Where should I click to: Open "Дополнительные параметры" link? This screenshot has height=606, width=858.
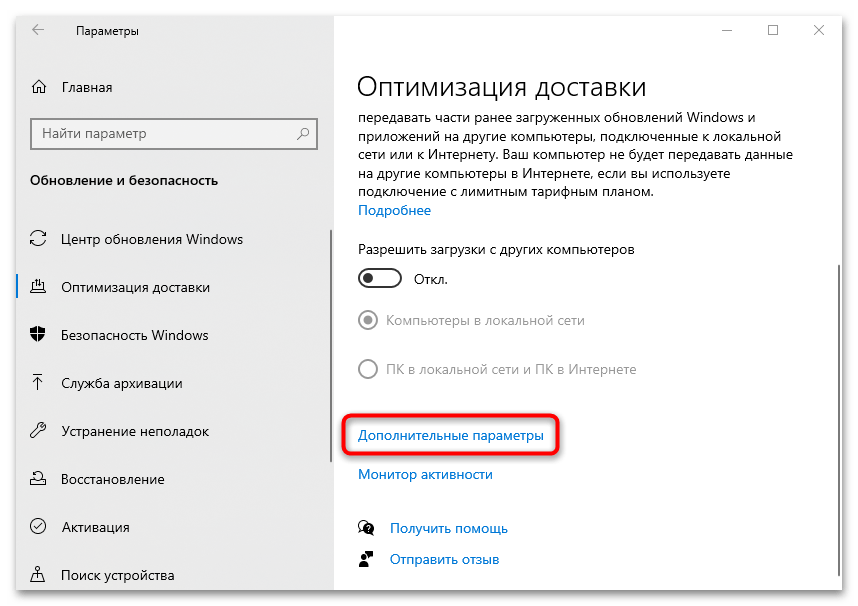[450, 436]
